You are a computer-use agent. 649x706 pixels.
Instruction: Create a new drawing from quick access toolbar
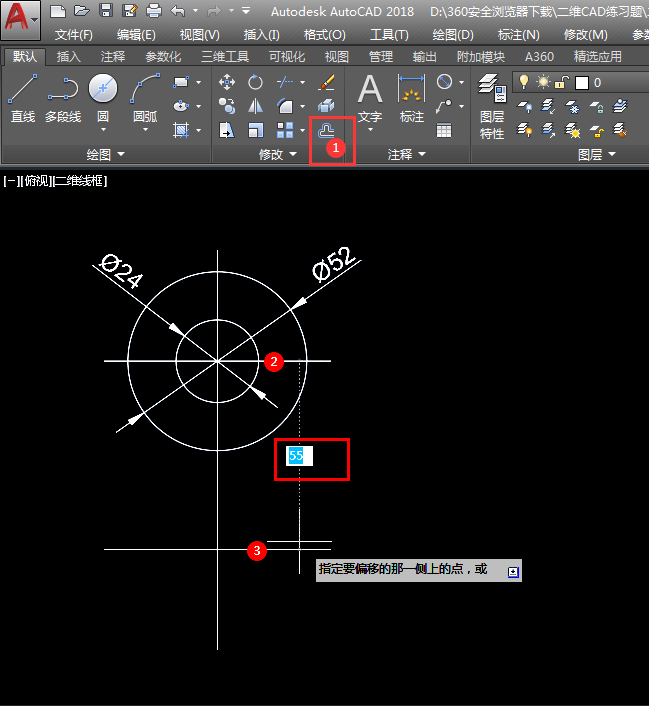58,11
